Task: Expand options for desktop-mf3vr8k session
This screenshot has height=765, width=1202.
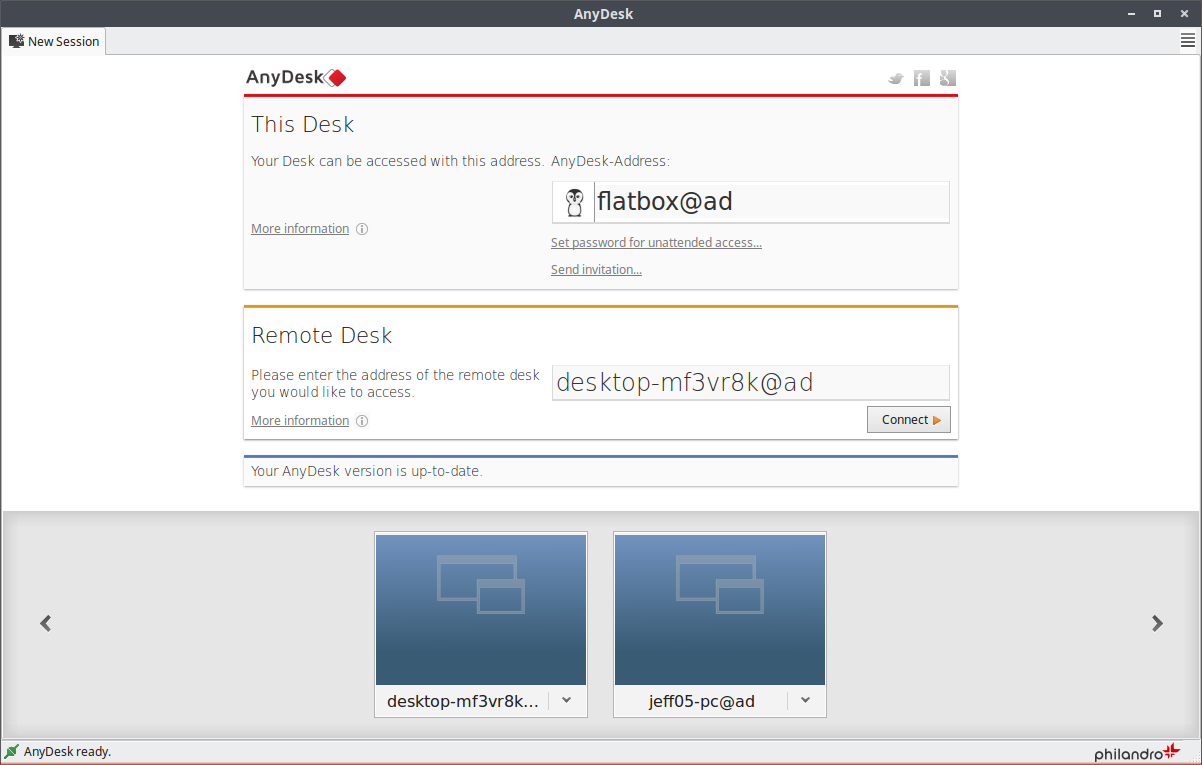Action: coord(566,701)
